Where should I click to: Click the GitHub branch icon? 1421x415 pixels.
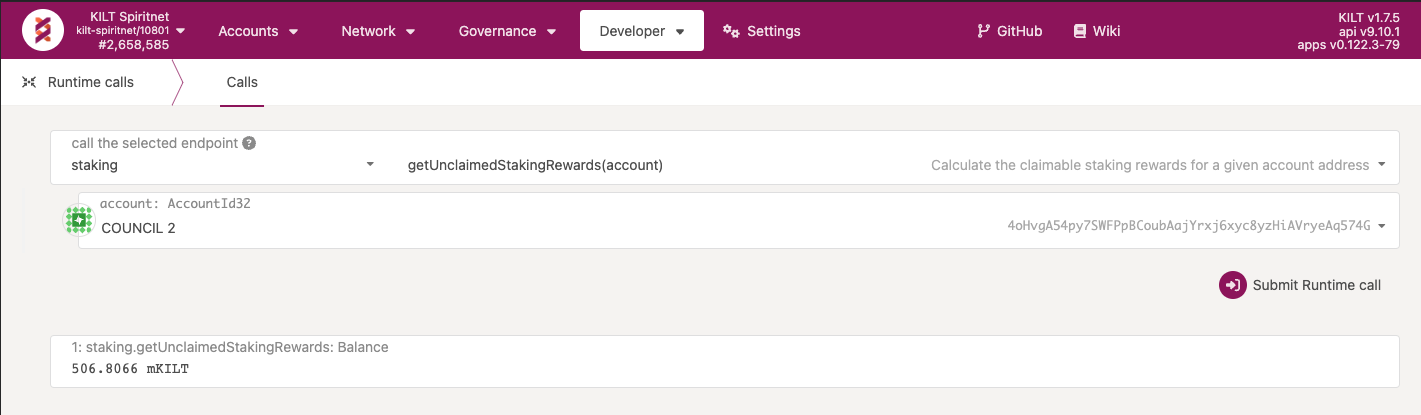pos(983,31)
